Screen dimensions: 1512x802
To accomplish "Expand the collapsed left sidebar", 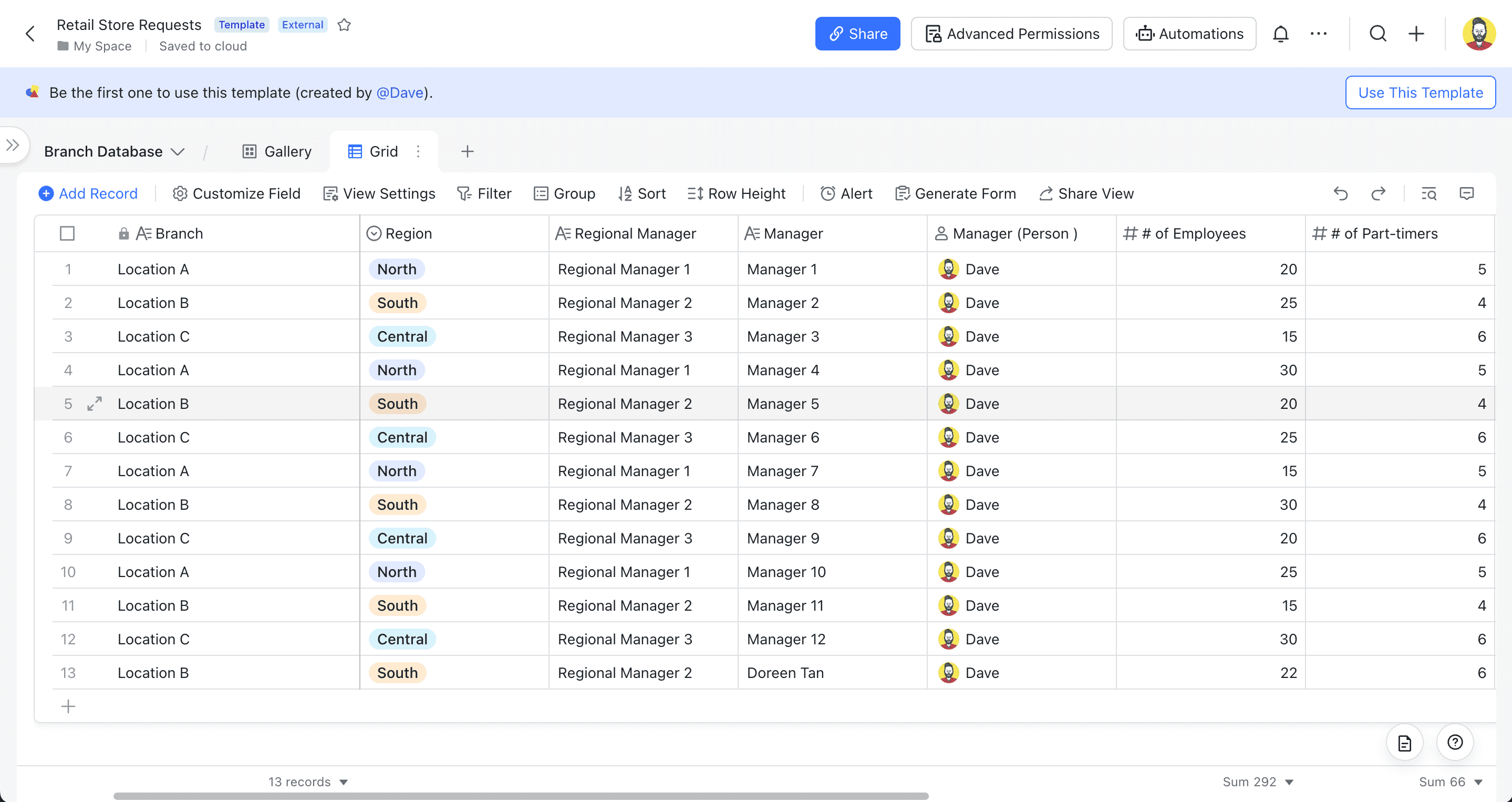I will (x=13, y=145).
